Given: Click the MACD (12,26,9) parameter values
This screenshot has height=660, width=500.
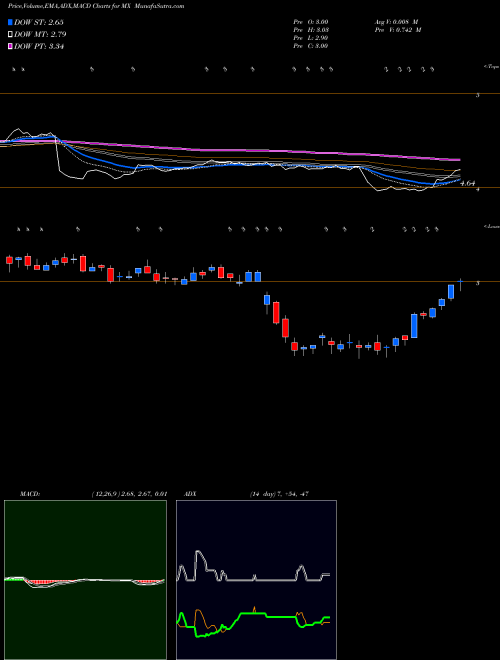Looking at the screenshot, I should point(130,493).
